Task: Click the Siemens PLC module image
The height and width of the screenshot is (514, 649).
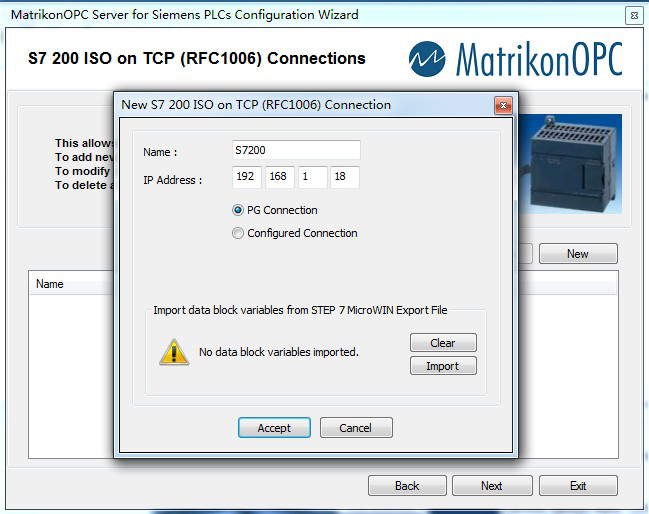Action: click(570, 164)
